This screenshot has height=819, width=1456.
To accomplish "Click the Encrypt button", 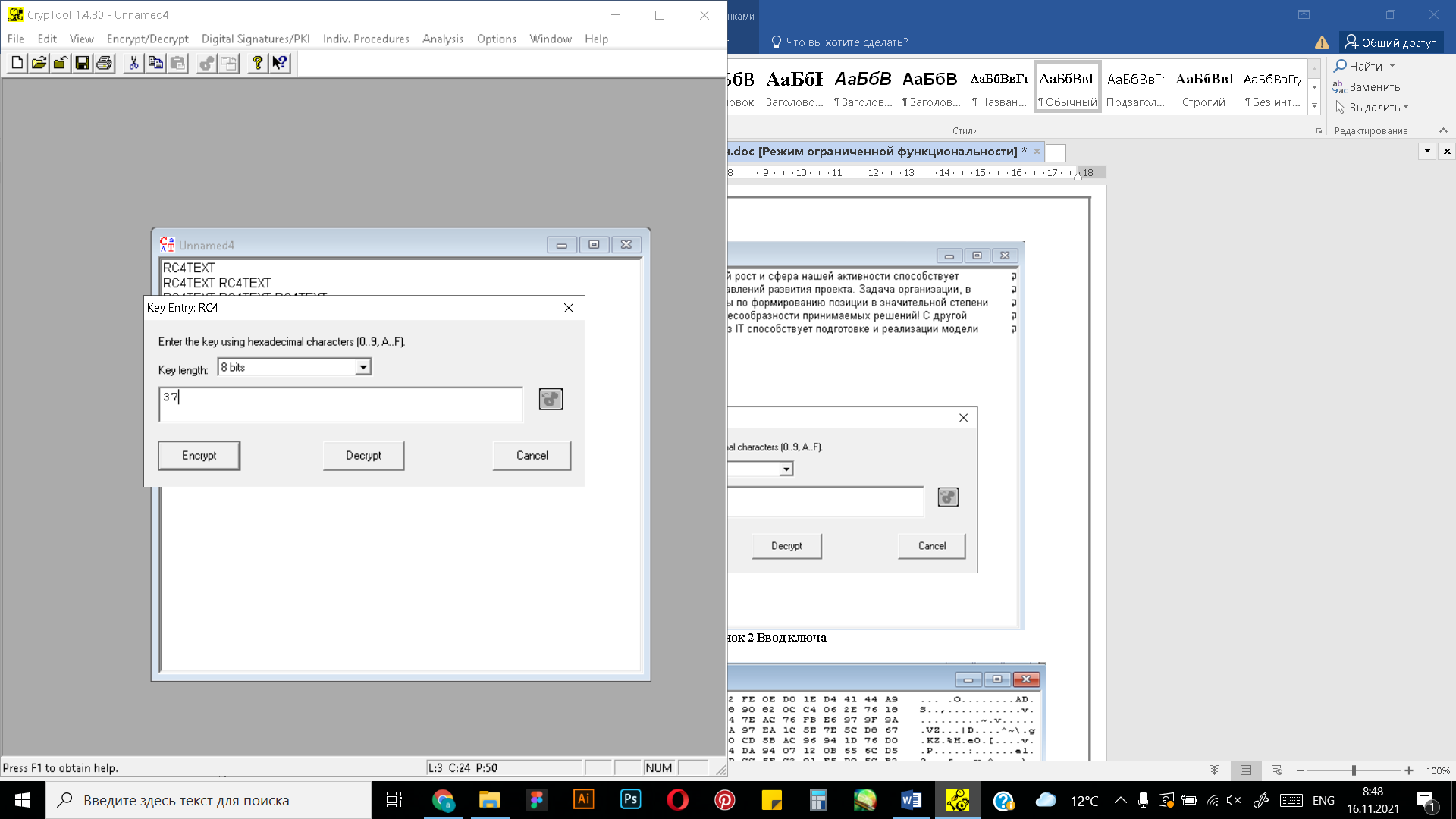I will [199, 456].
